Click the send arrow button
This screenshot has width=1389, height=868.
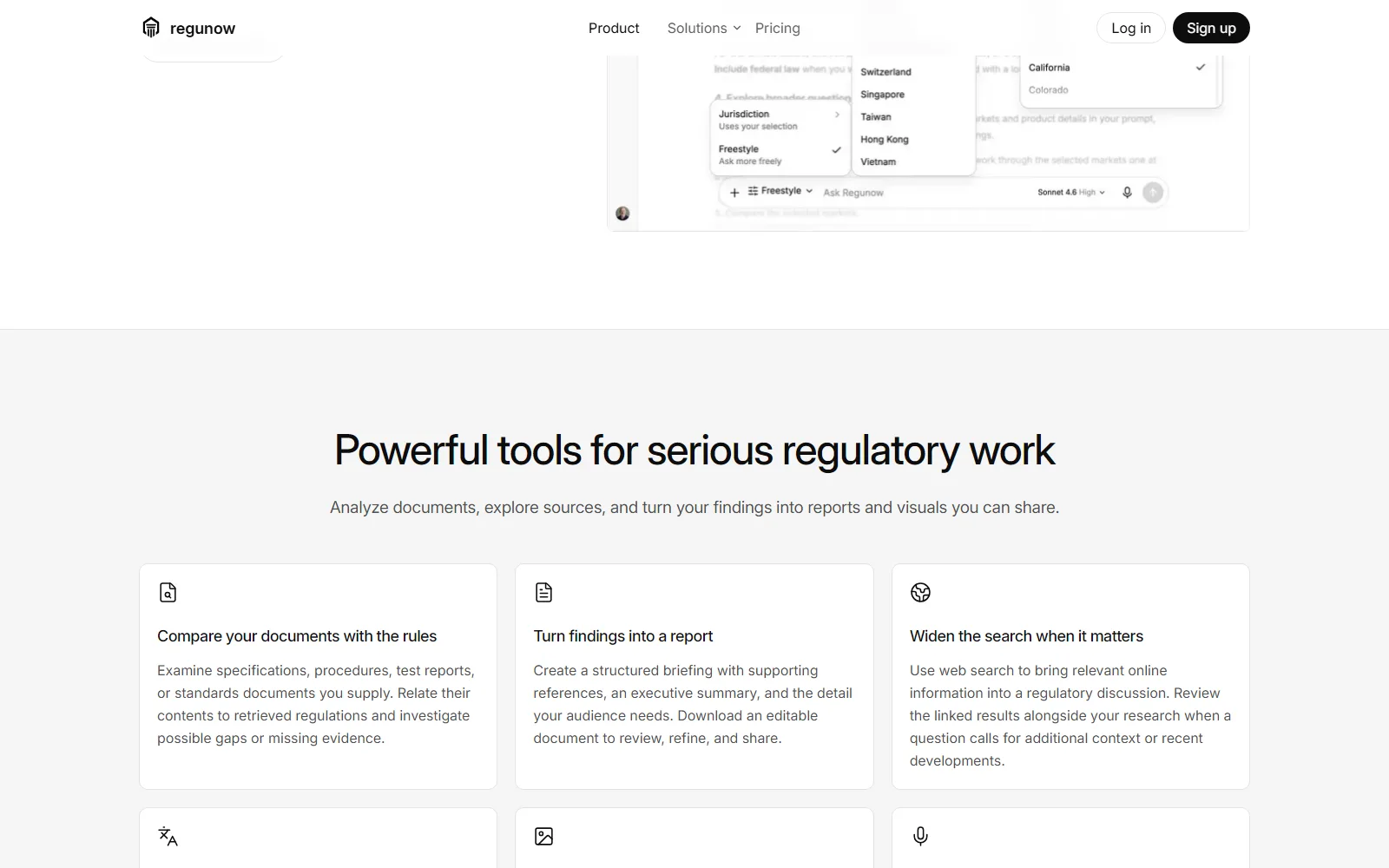(1153, 193)
